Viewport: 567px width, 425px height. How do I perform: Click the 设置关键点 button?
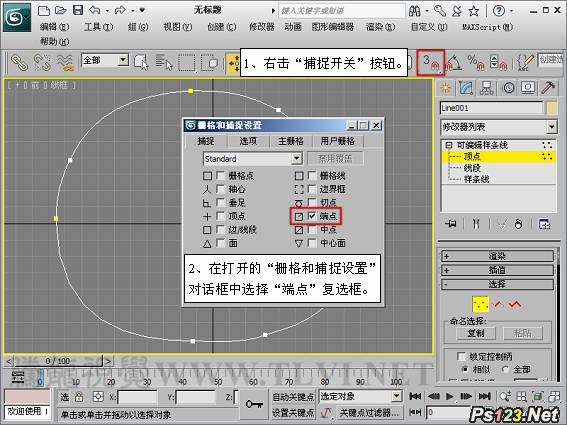pyautogui.click(x=293, y=412)
